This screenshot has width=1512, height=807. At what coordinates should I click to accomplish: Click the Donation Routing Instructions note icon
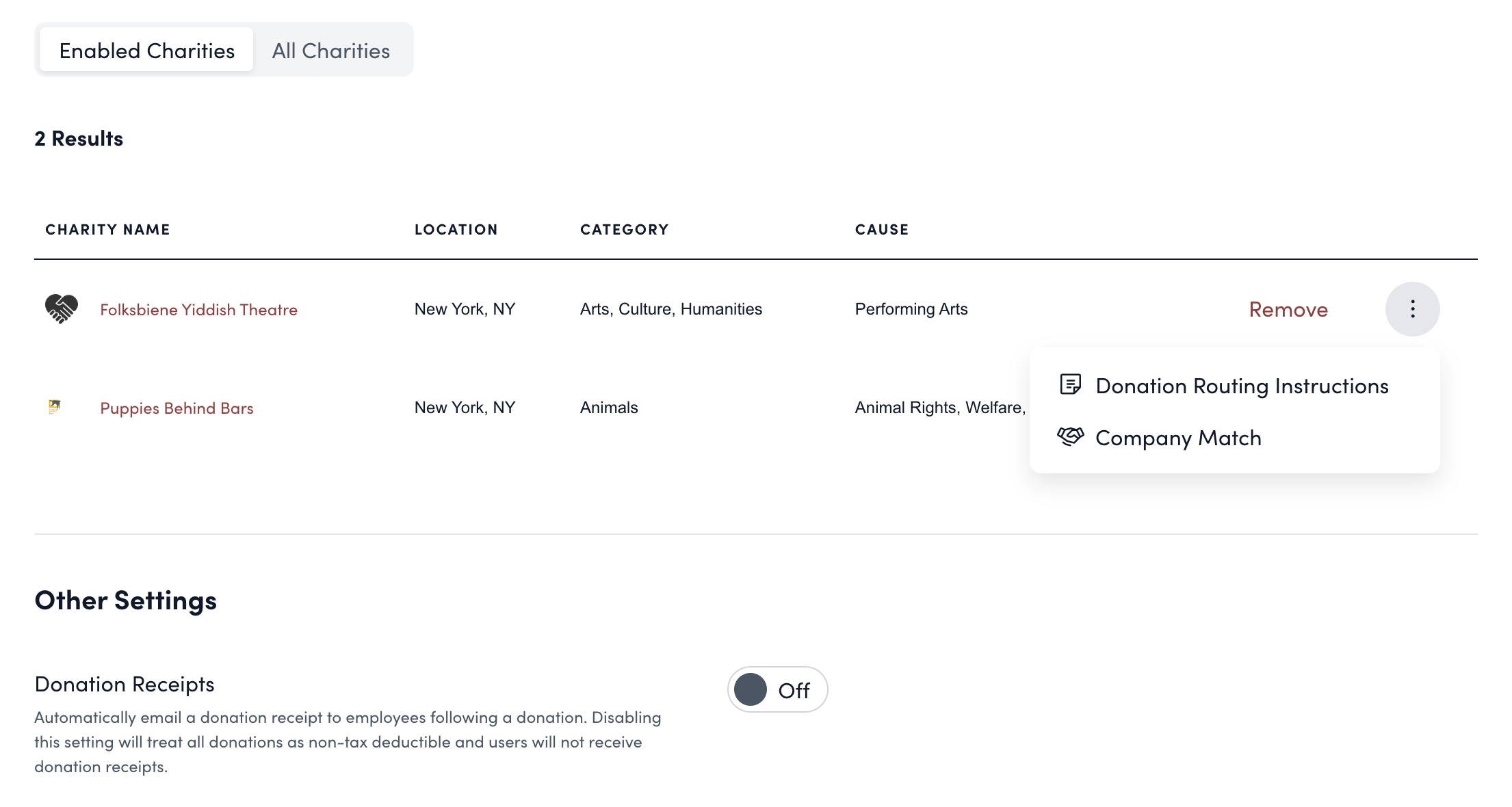pos(1070,385)
